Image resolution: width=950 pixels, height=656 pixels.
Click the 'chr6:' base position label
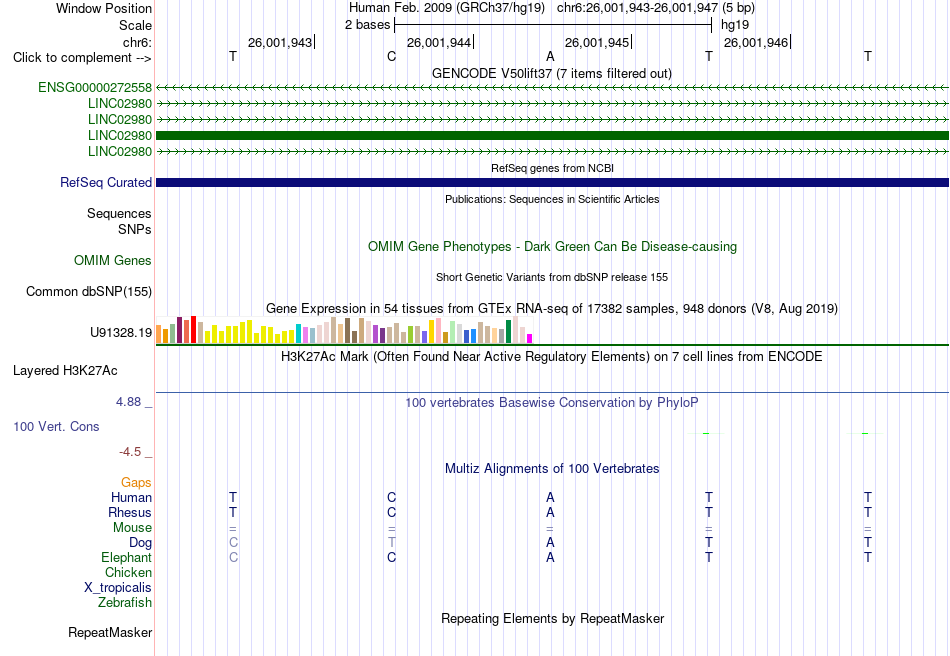138,42
